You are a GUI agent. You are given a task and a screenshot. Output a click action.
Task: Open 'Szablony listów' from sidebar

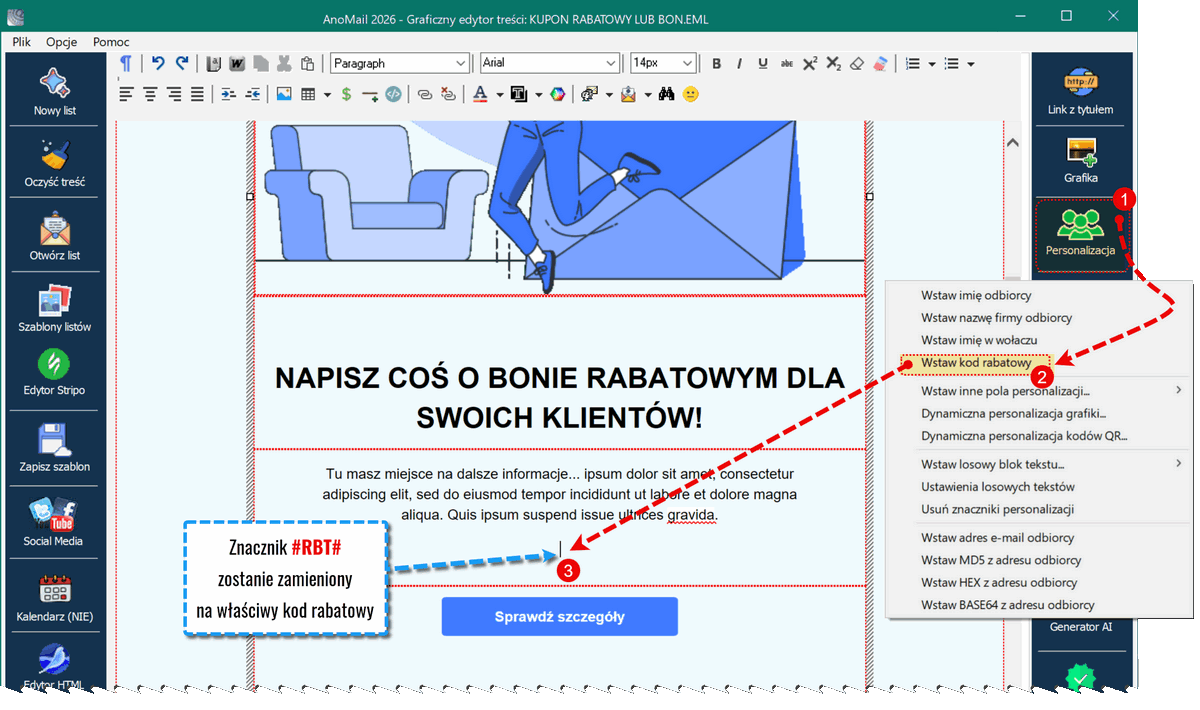(x=55, y=307)
